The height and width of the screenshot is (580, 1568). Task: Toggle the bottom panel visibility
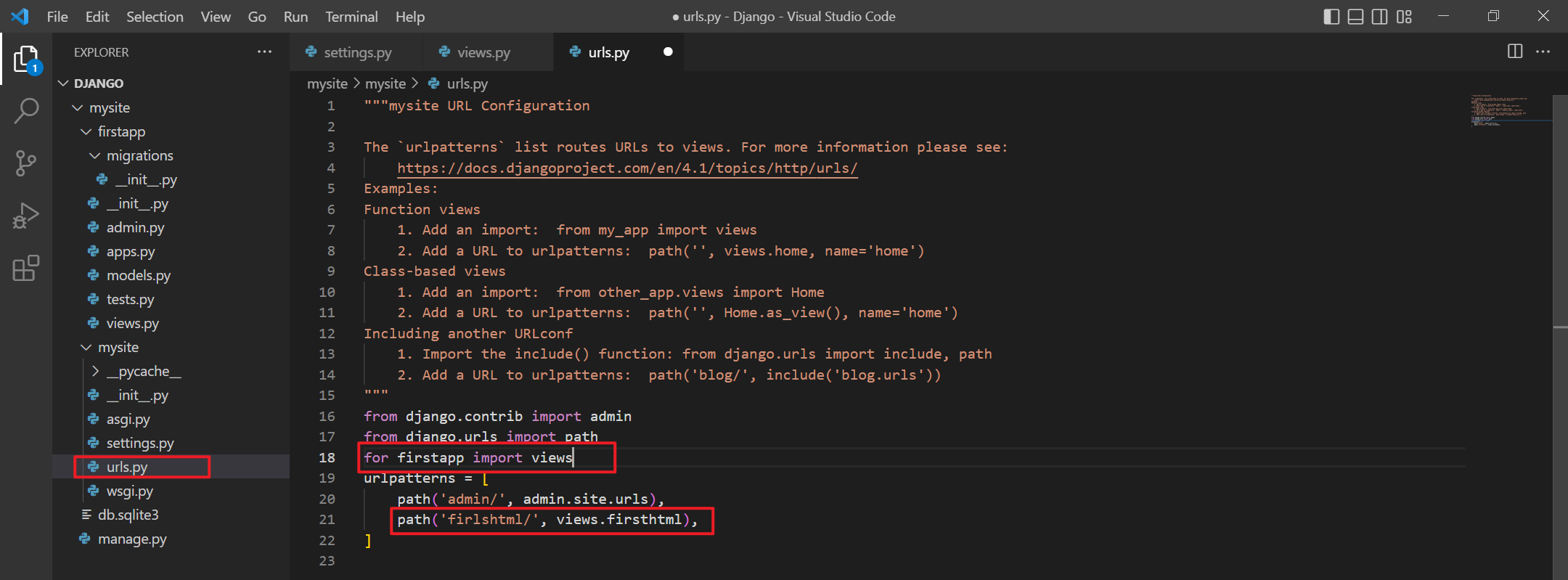point(1355,17)
